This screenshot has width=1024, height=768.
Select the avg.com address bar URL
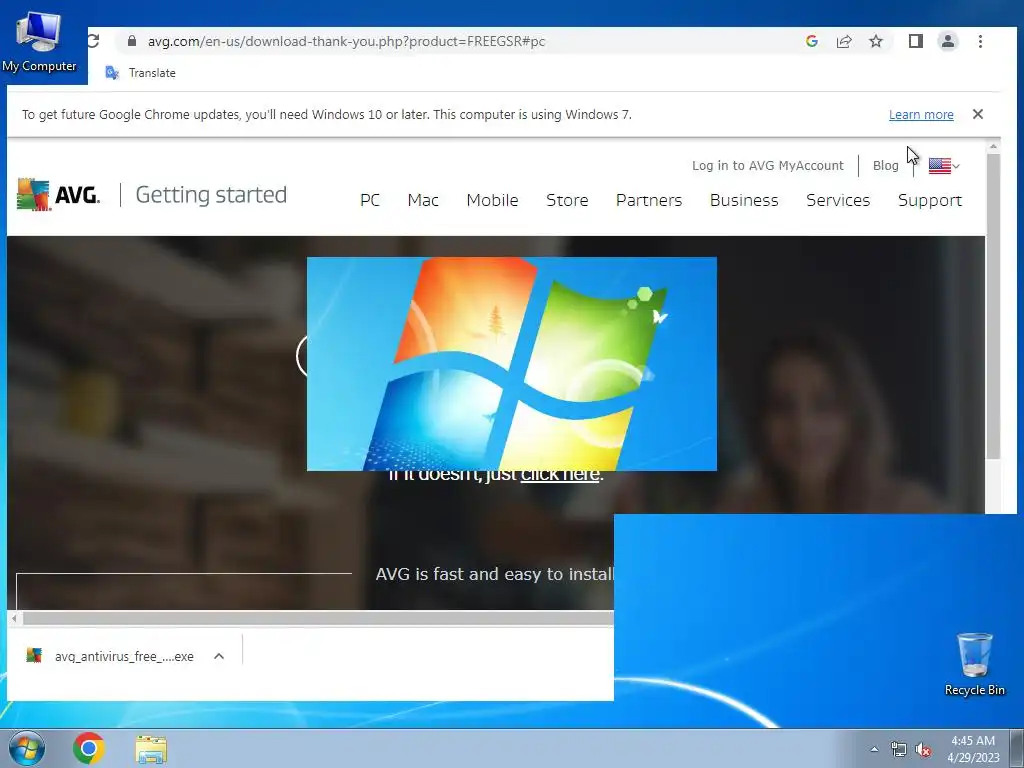[346, 41]
